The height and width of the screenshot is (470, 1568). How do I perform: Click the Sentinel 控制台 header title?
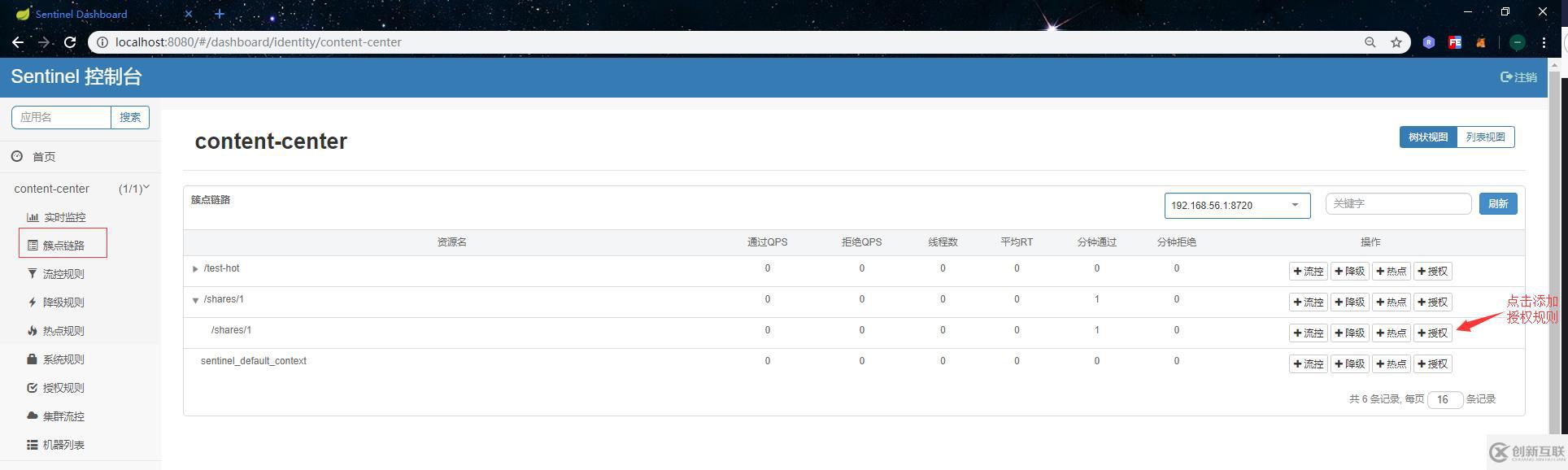(x=76, y=77)
